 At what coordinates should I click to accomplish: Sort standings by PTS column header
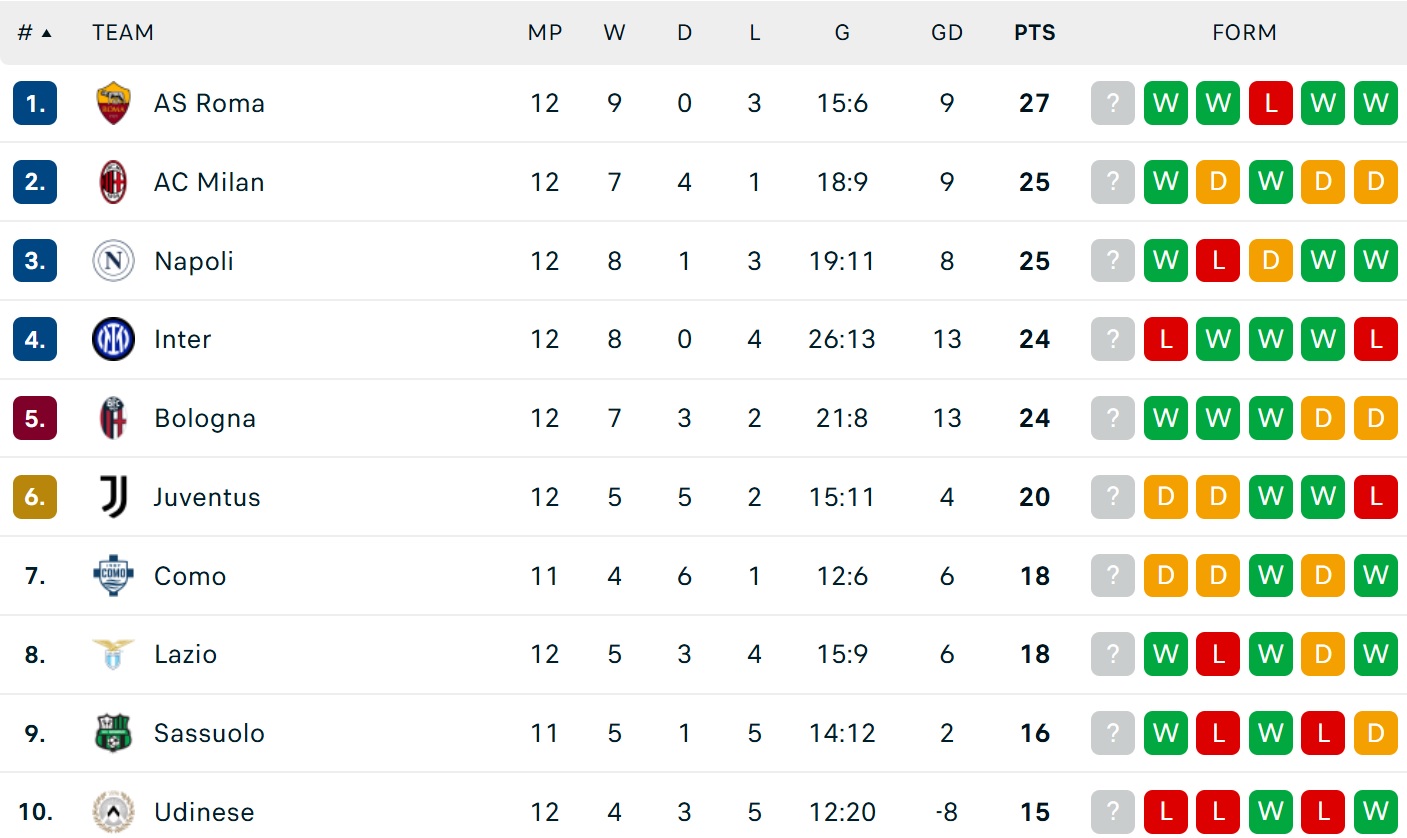(1034, 32)
